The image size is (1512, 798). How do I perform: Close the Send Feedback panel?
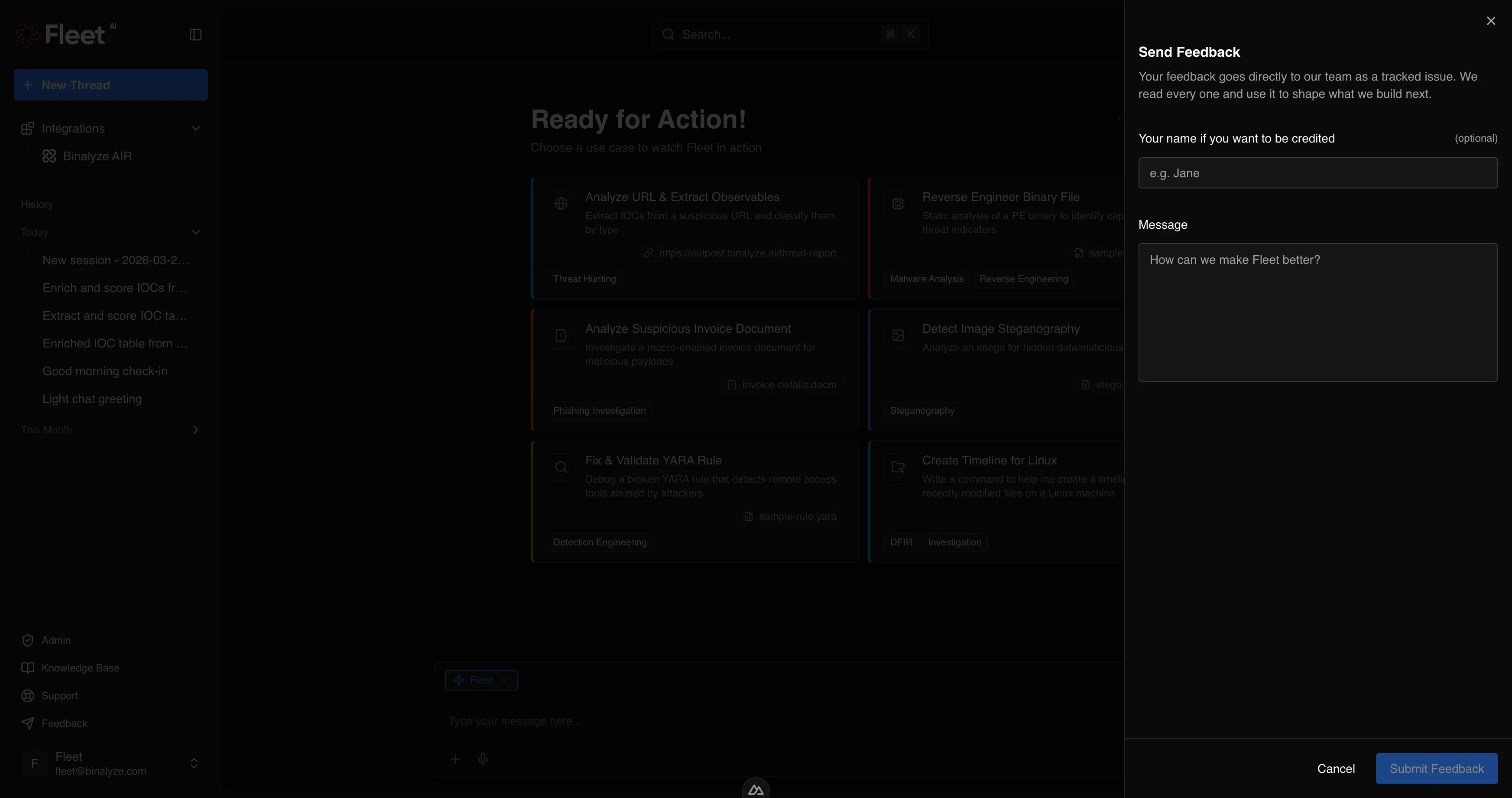(1491, 21)
